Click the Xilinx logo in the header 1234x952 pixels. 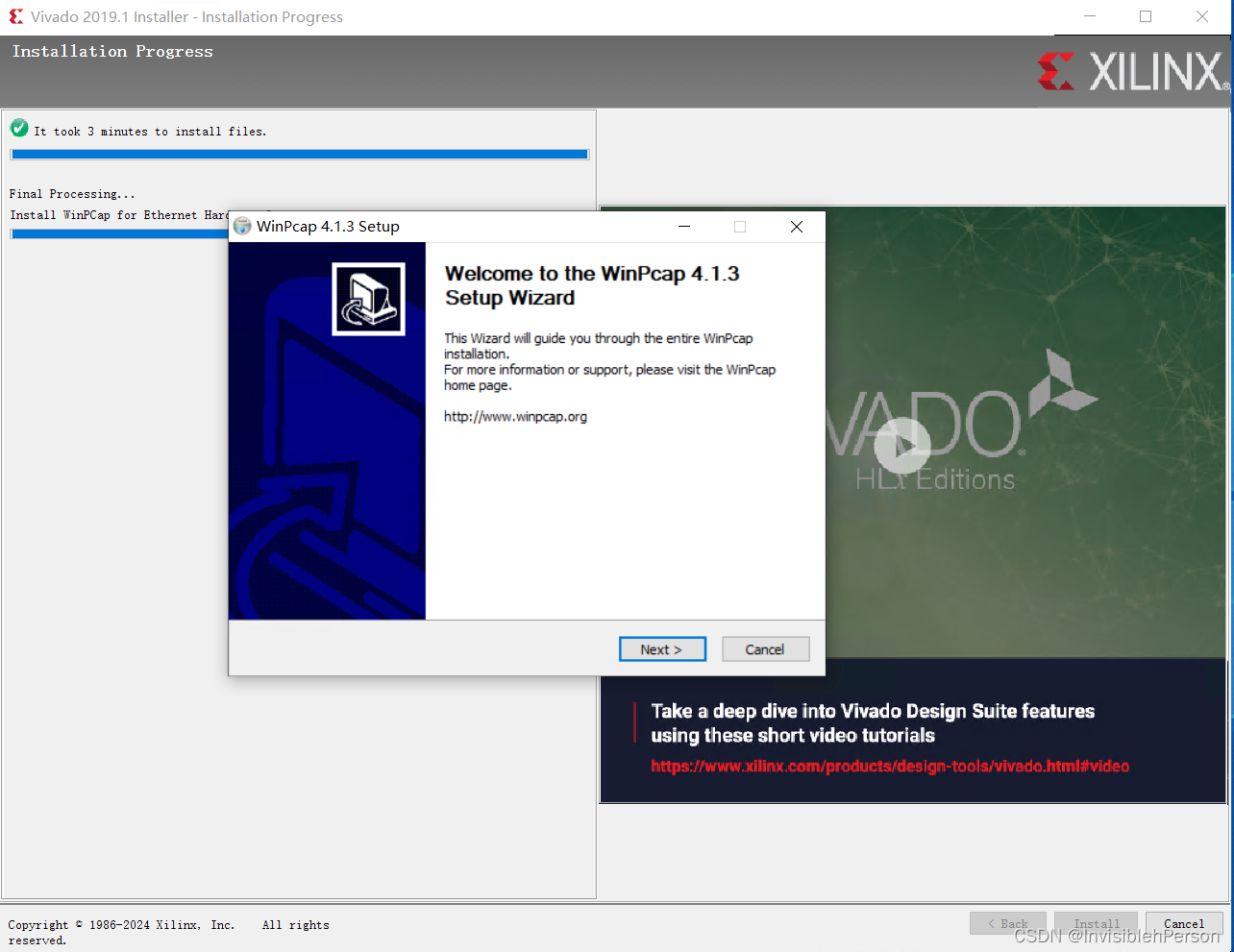(x=1134, y=72)
